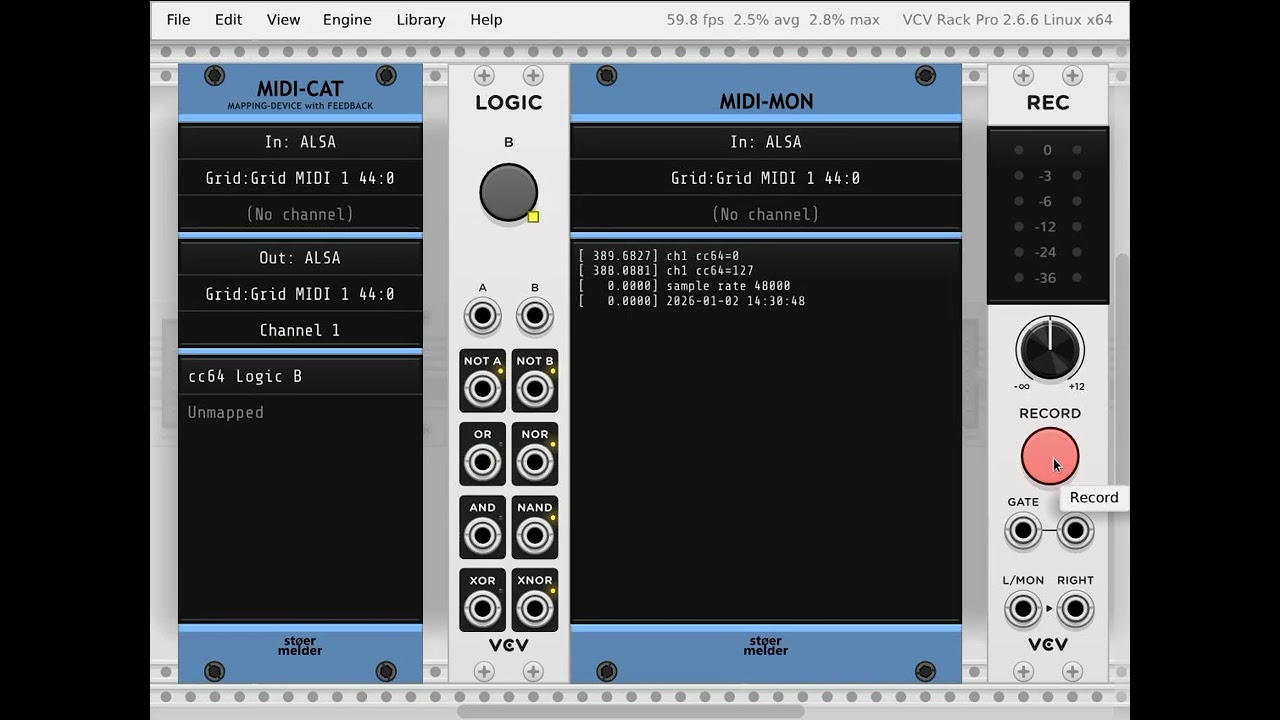Click the L/MON input jack

pos(1023,609)
